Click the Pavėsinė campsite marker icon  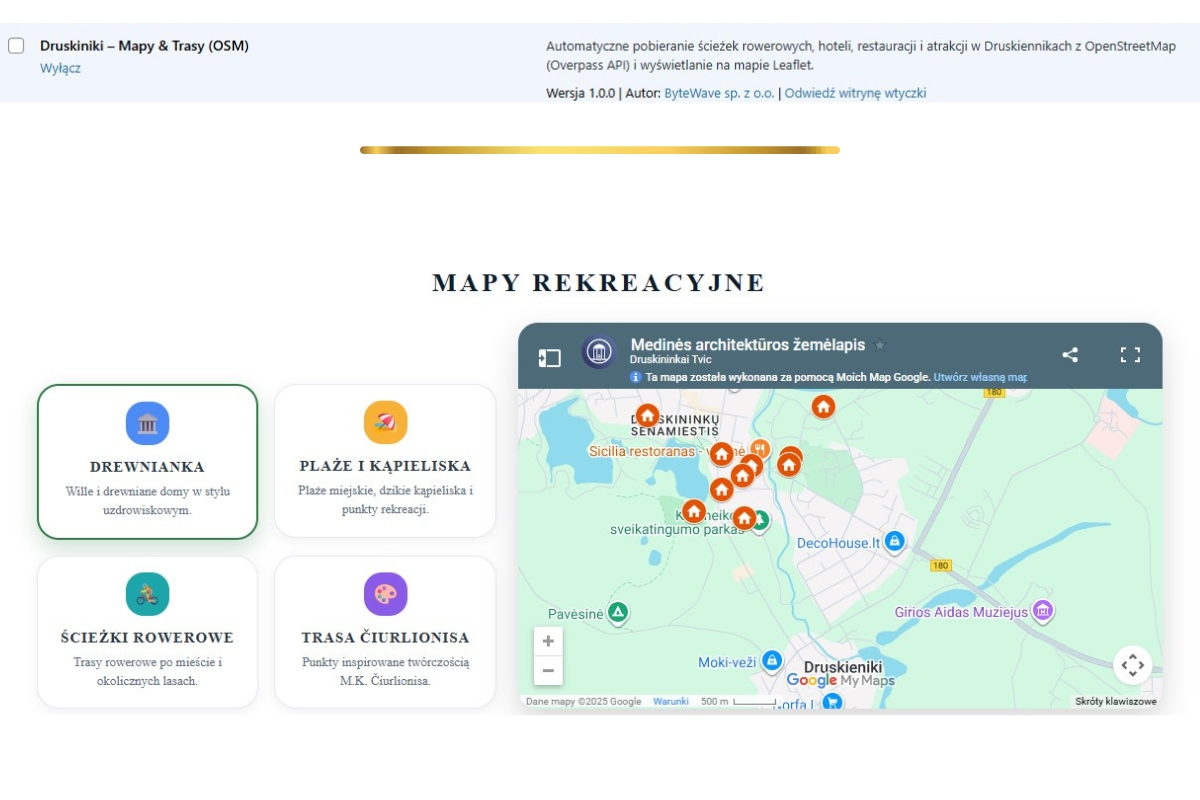click(x=618, y=612)
